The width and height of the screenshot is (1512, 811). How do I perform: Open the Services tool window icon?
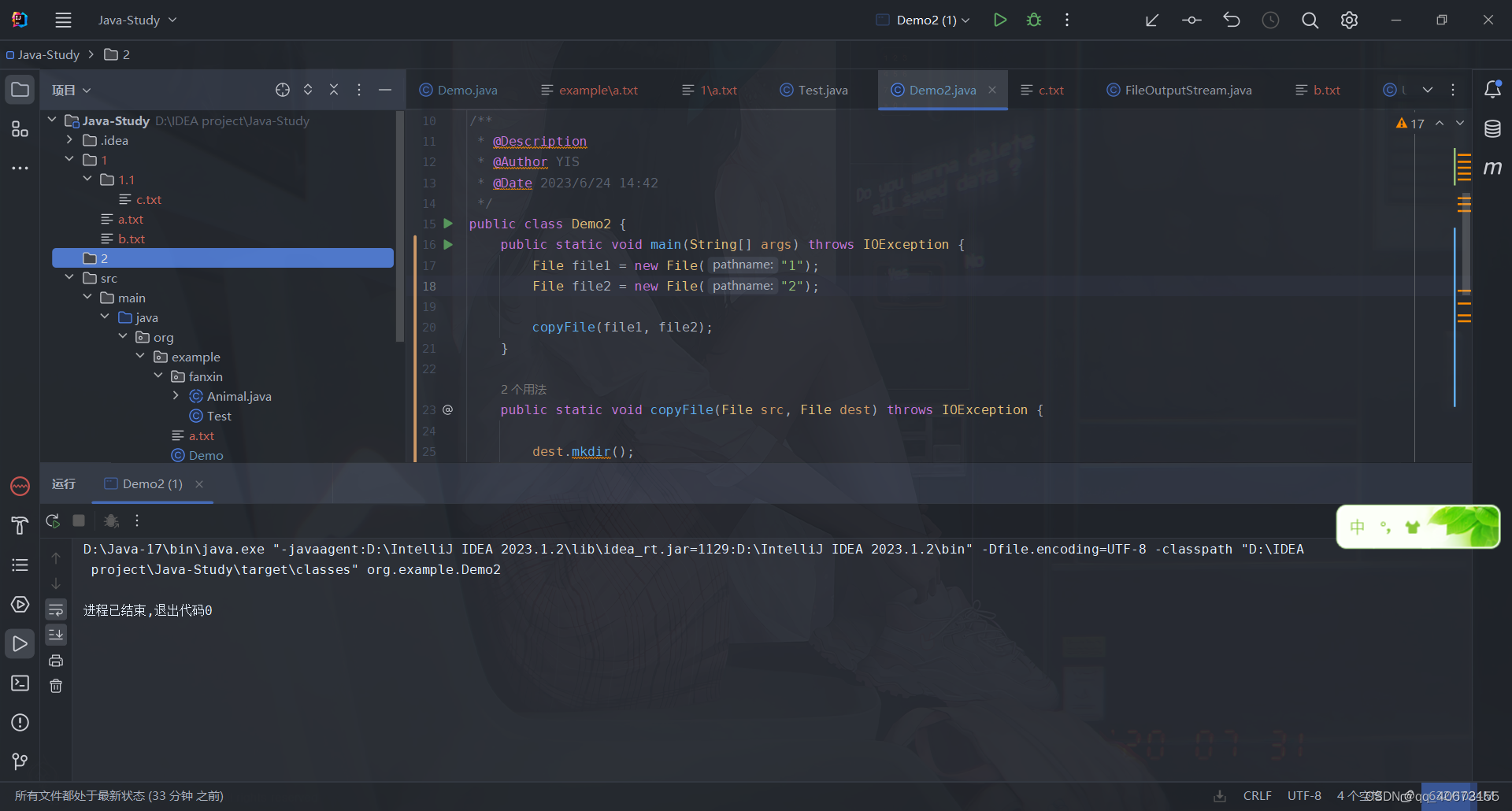click(x=20, y=604)
